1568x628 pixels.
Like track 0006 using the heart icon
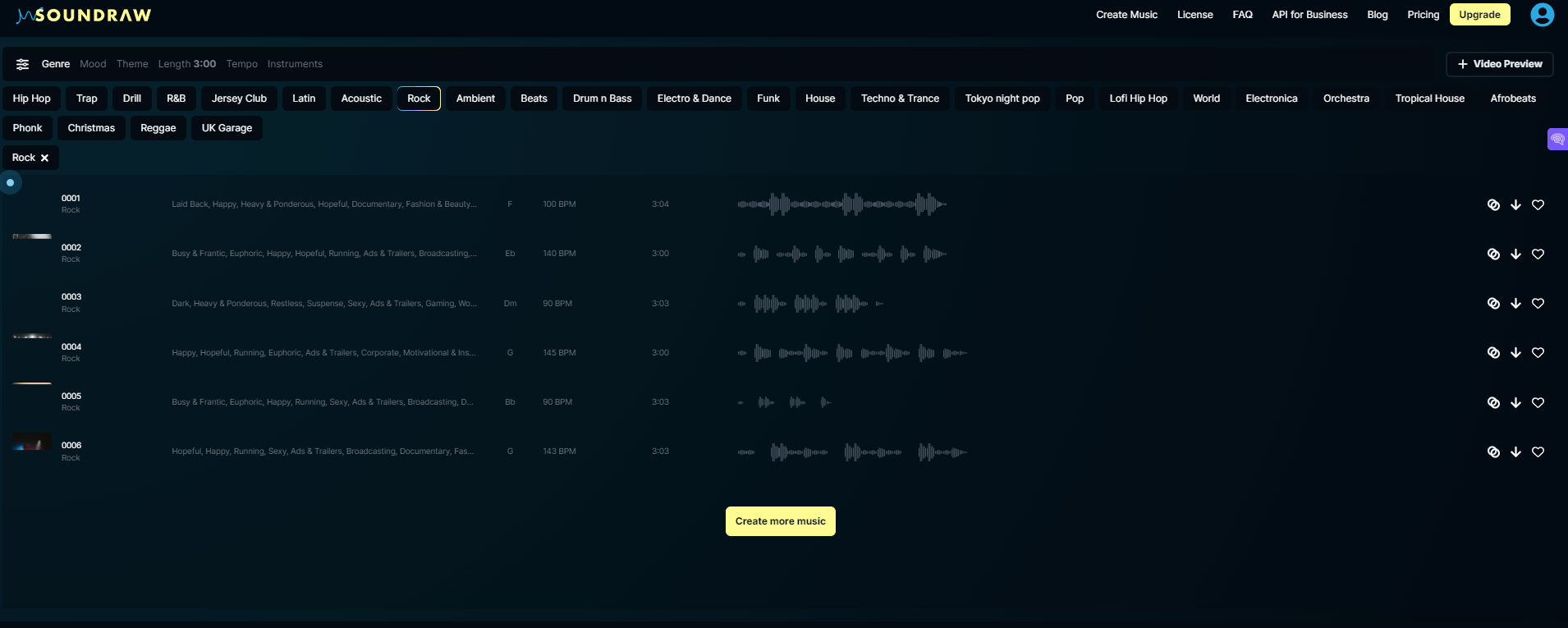pyautogui.click(x=1538, y=452)
